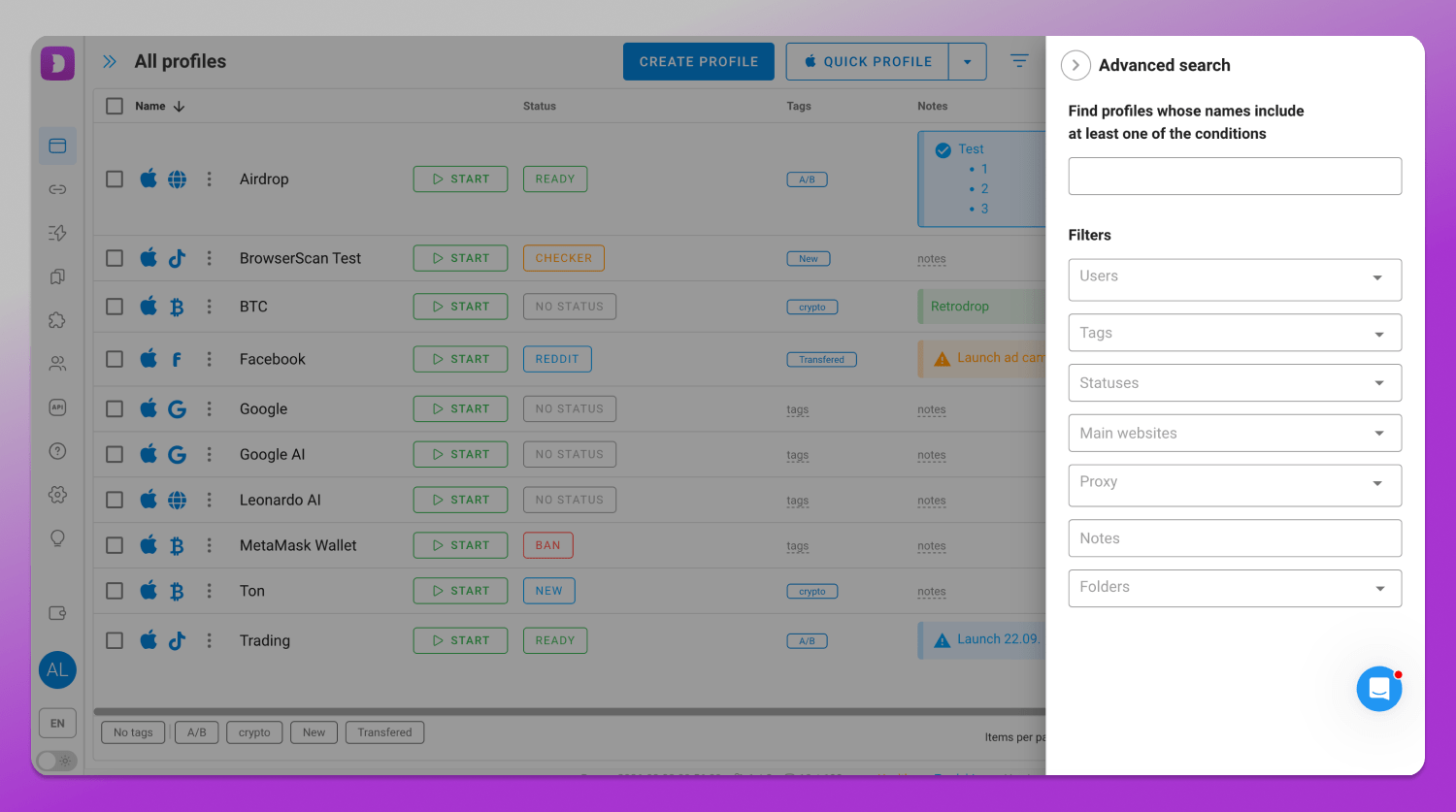
Task: Click the filter icon in header
Action: [1019, 61]
